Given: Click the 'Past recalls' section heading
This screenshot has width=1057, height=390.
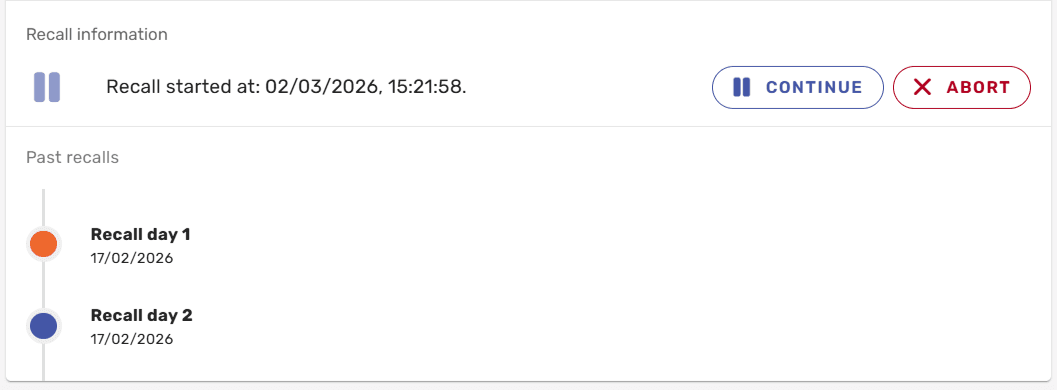Looking at the screenshot, I should tap(72, 158).
